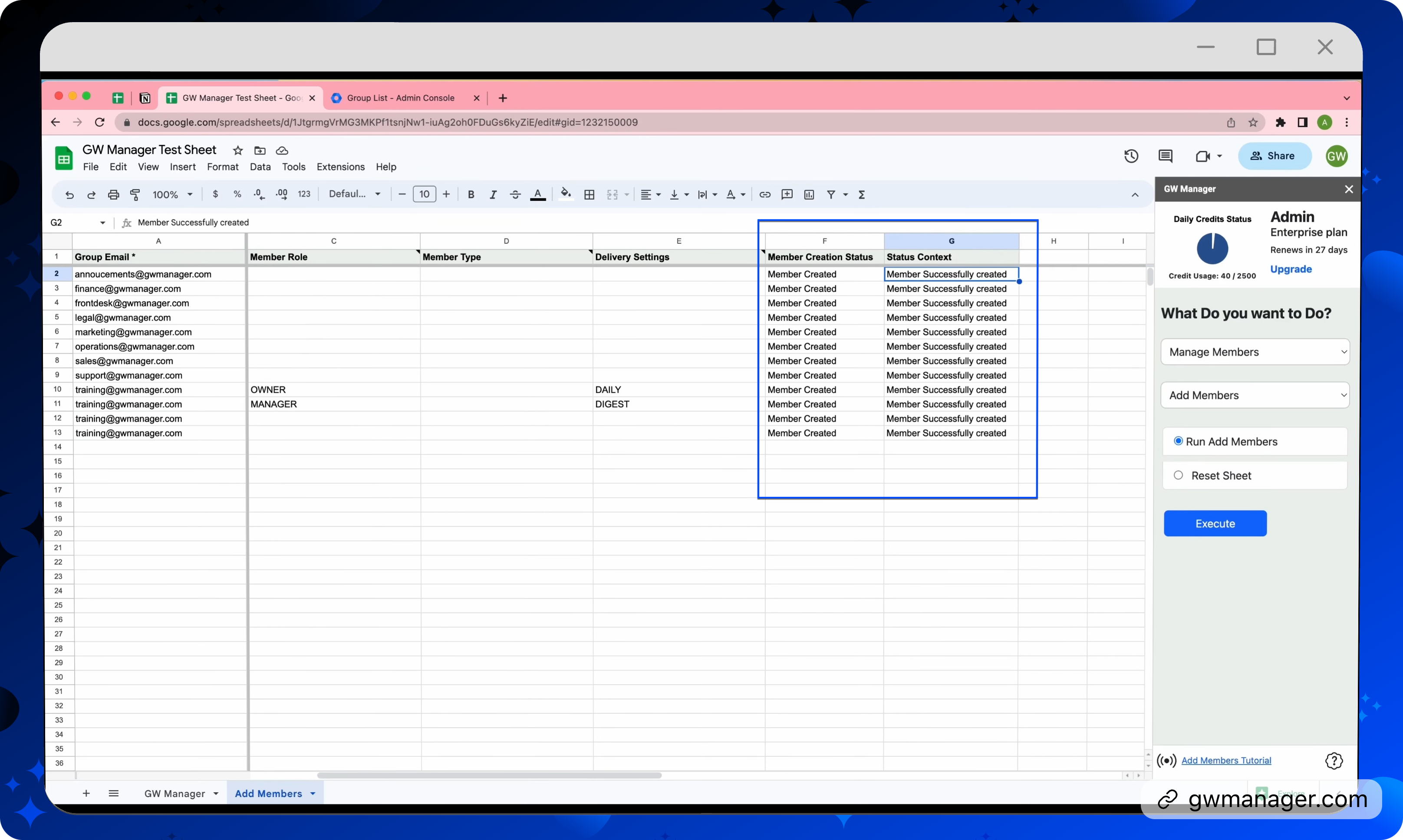Screen dimensions: 1403x840
Task: Click the Redo icon in the toolbar
Action: point(91,195)
